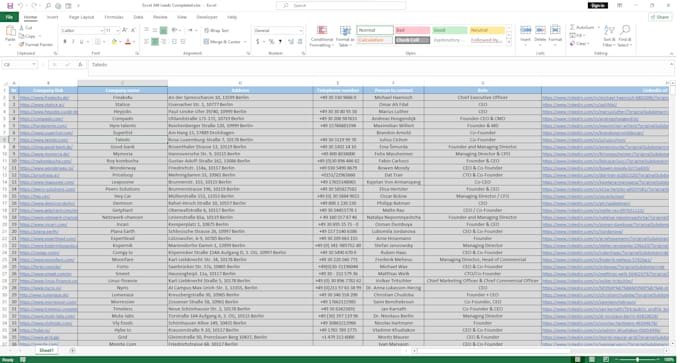680x363 pixels.
Task: Click the Cut scissors button
Action: tap(26, 28)
